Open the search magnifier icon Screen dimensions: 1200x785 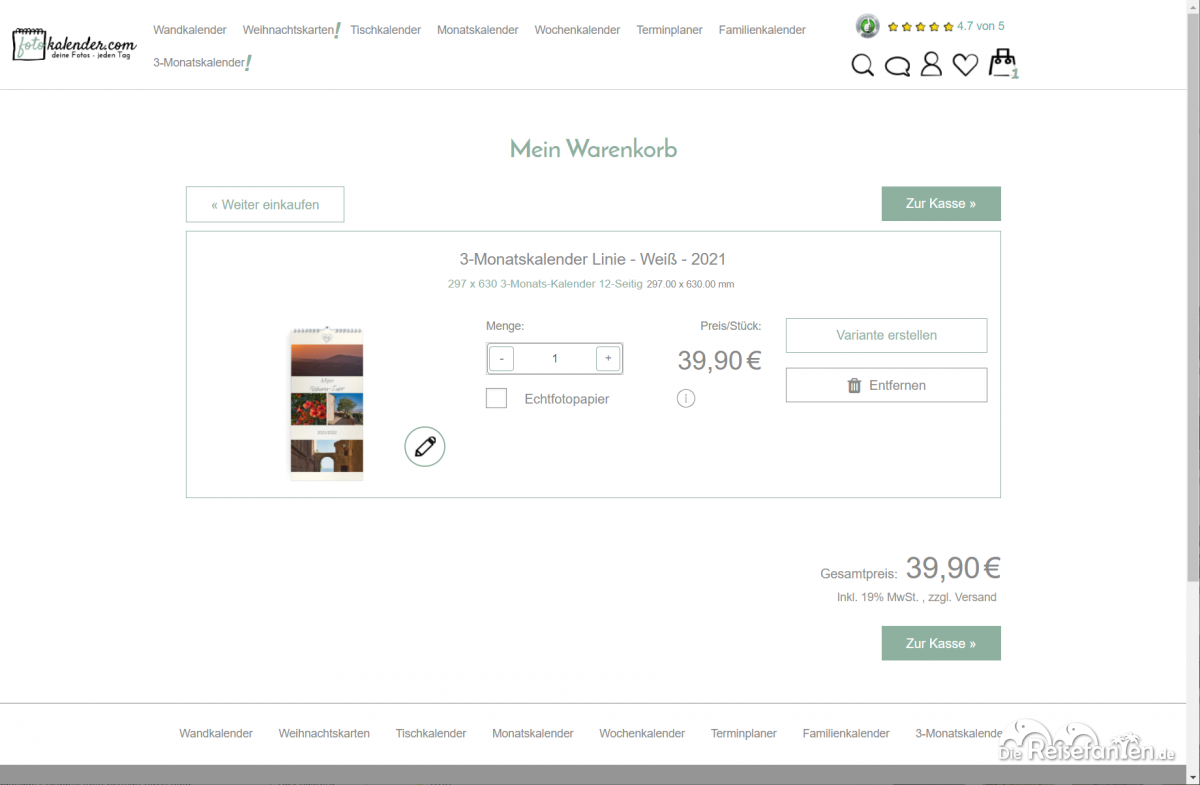coord(862,66)
